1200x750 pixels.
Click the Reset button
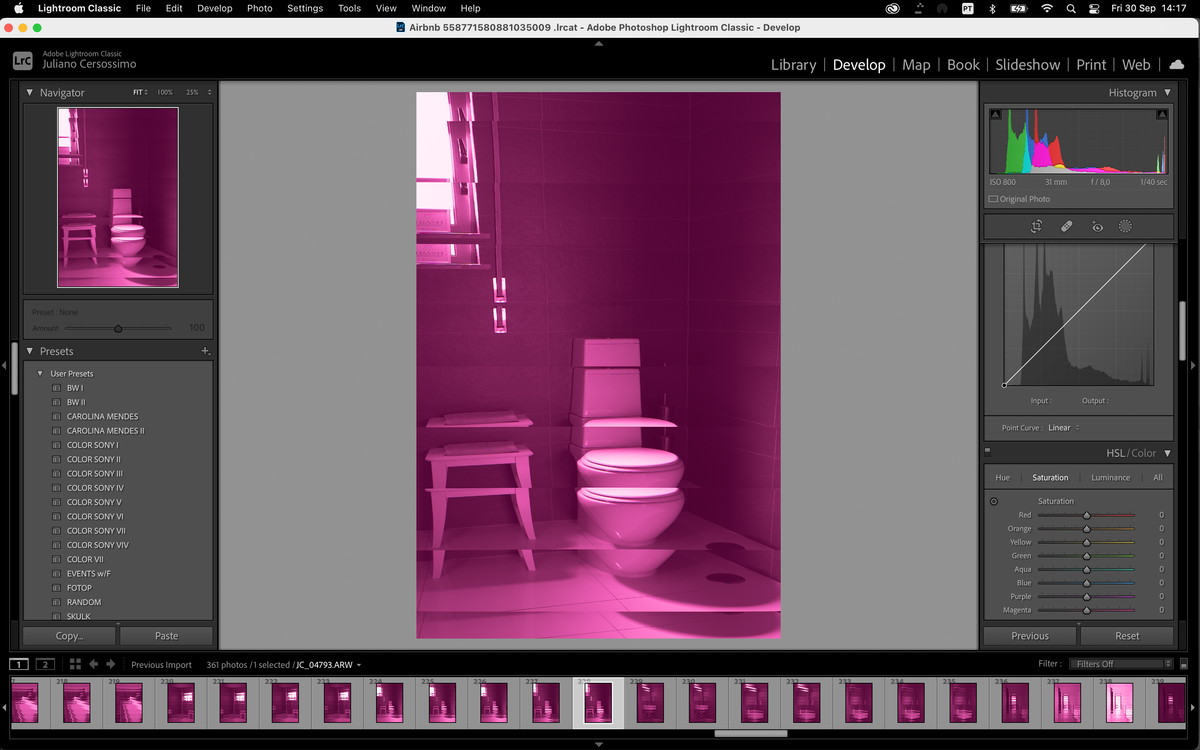coord(1127,635)
